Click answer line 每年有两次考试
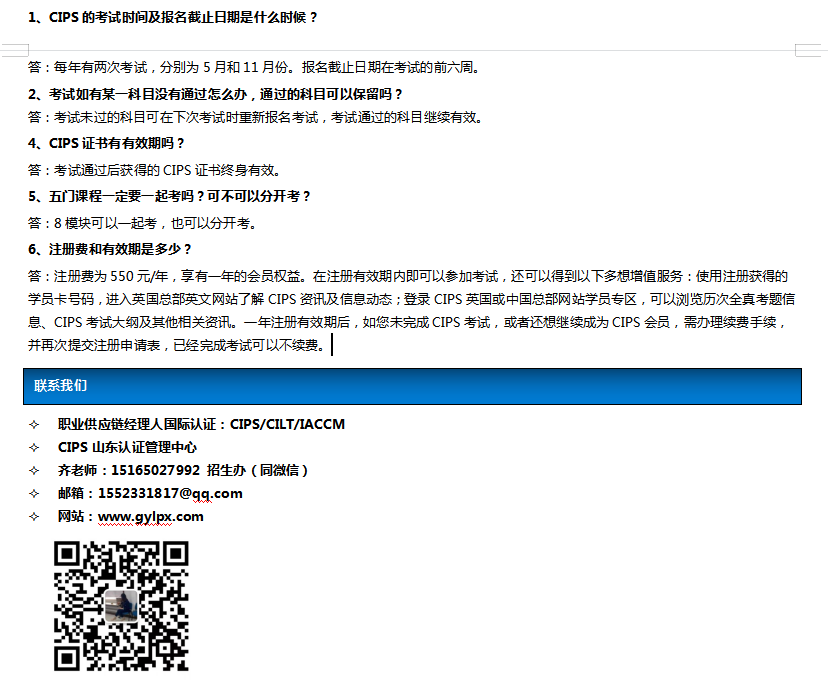 [254, 67]
